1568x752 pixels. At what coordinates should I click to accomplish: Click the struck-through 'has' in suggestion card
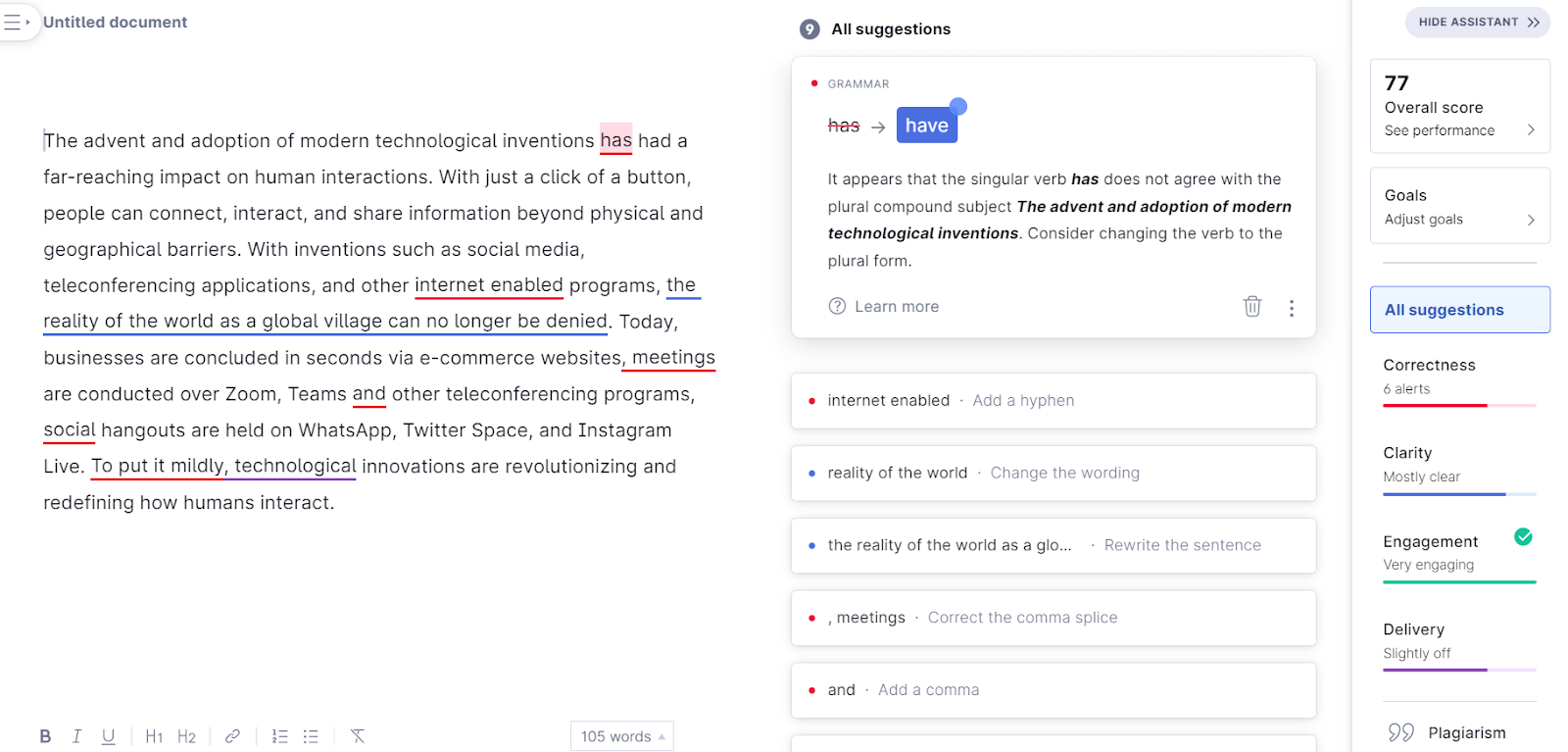click(844, 125)
